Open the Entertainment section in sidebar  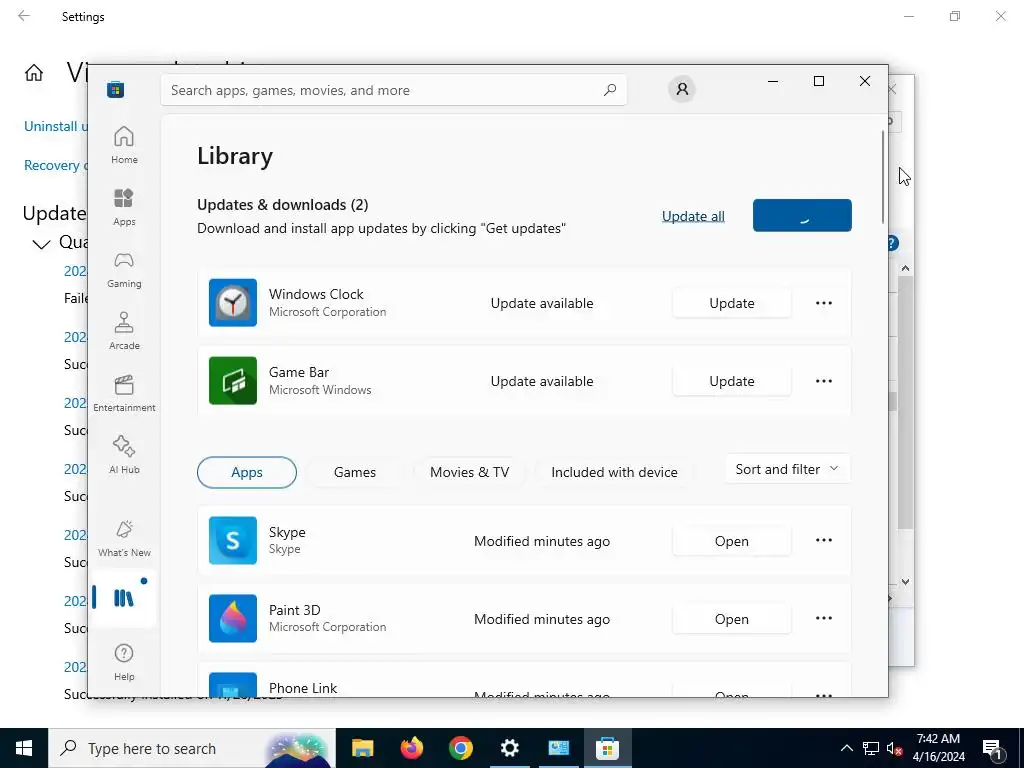(124, 393)
